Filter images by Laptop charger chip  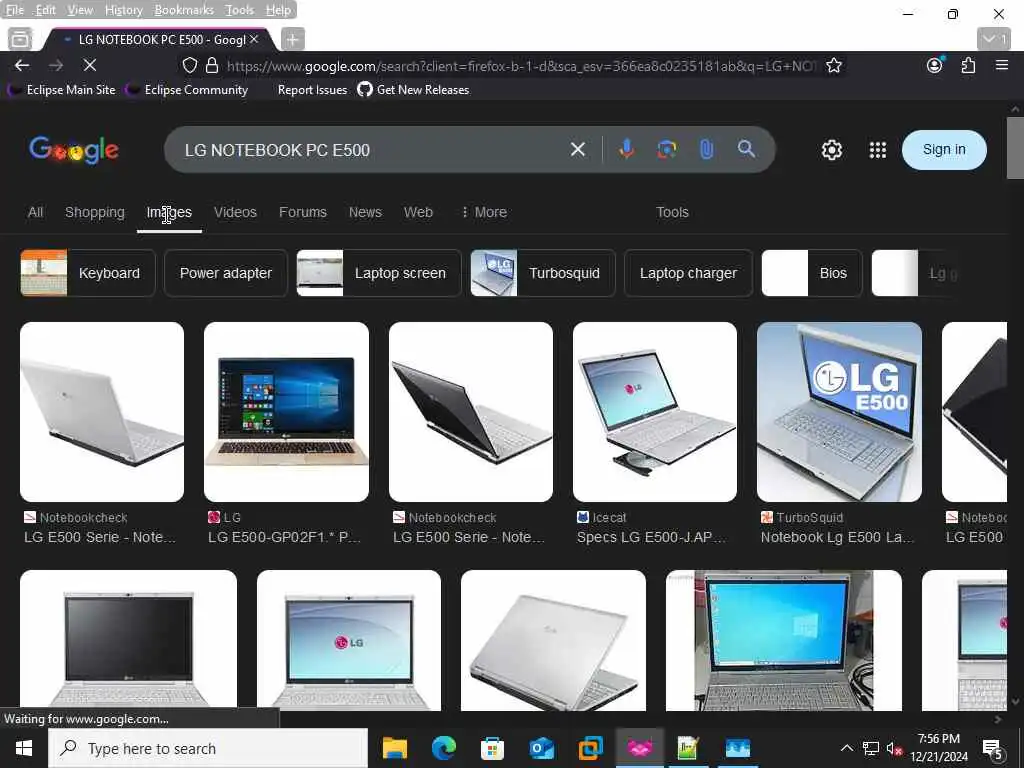point(688,273)
